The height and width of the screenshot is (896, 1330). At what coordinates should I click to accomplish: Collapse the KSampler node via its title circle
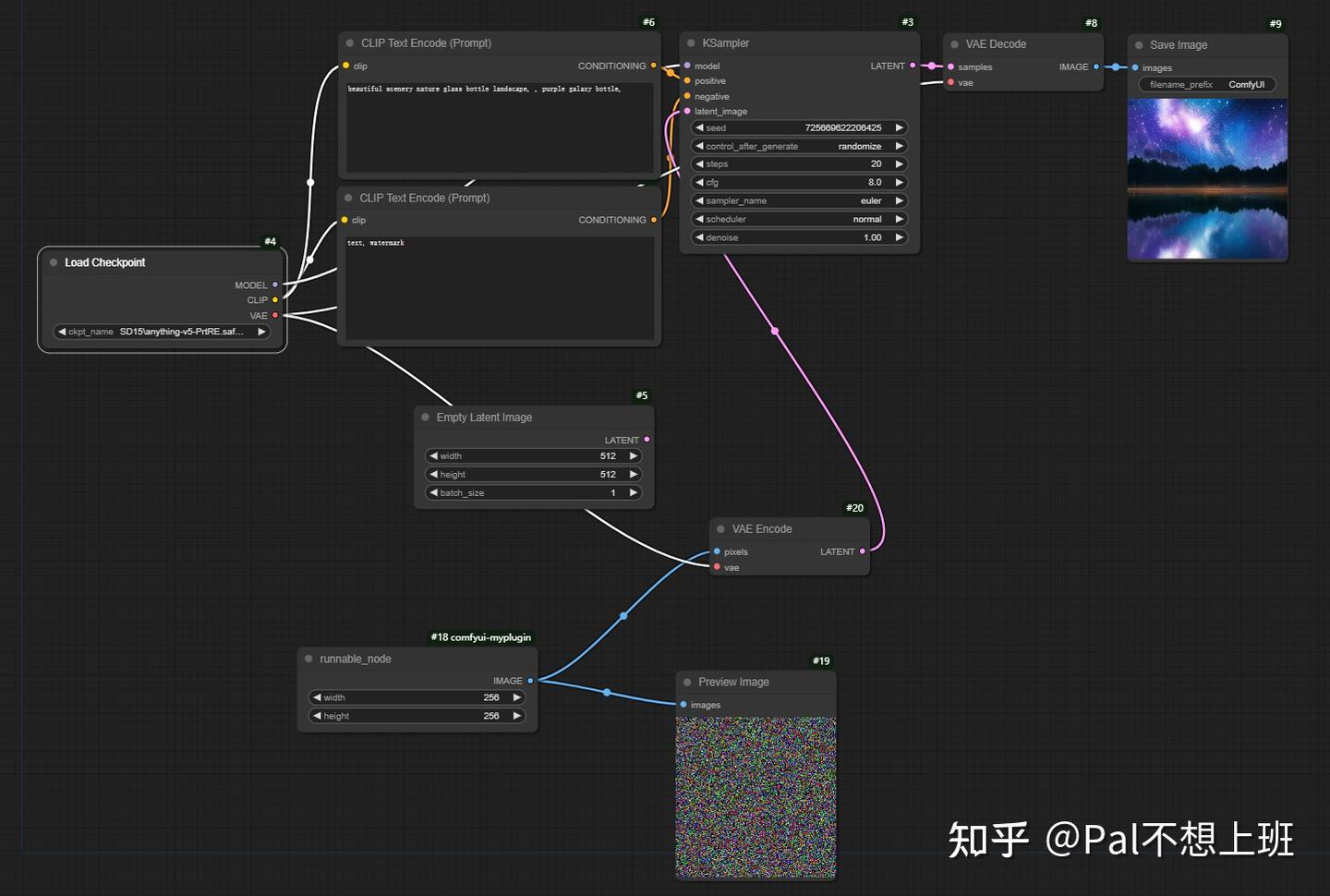pyautogui.click(x=690, y=42)
